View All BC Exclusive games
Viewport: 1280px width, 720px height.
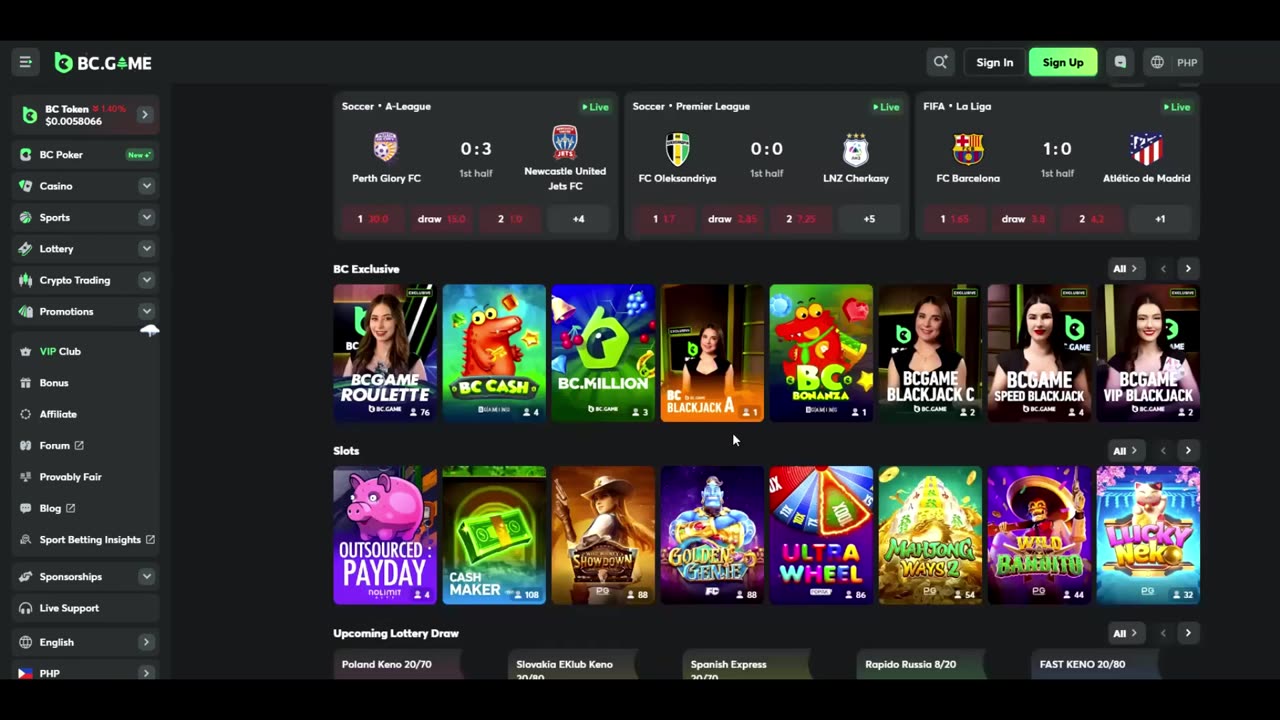(x=1125, y=269)
